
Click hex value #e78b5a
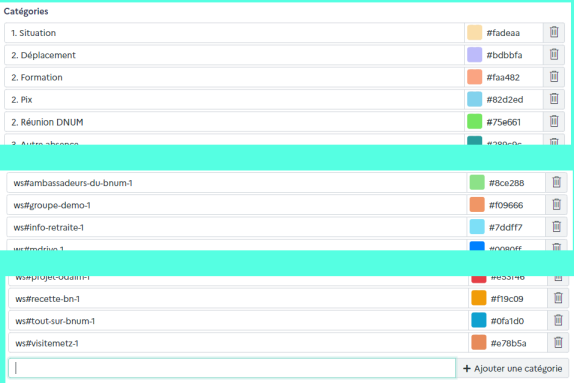[508, 343]
